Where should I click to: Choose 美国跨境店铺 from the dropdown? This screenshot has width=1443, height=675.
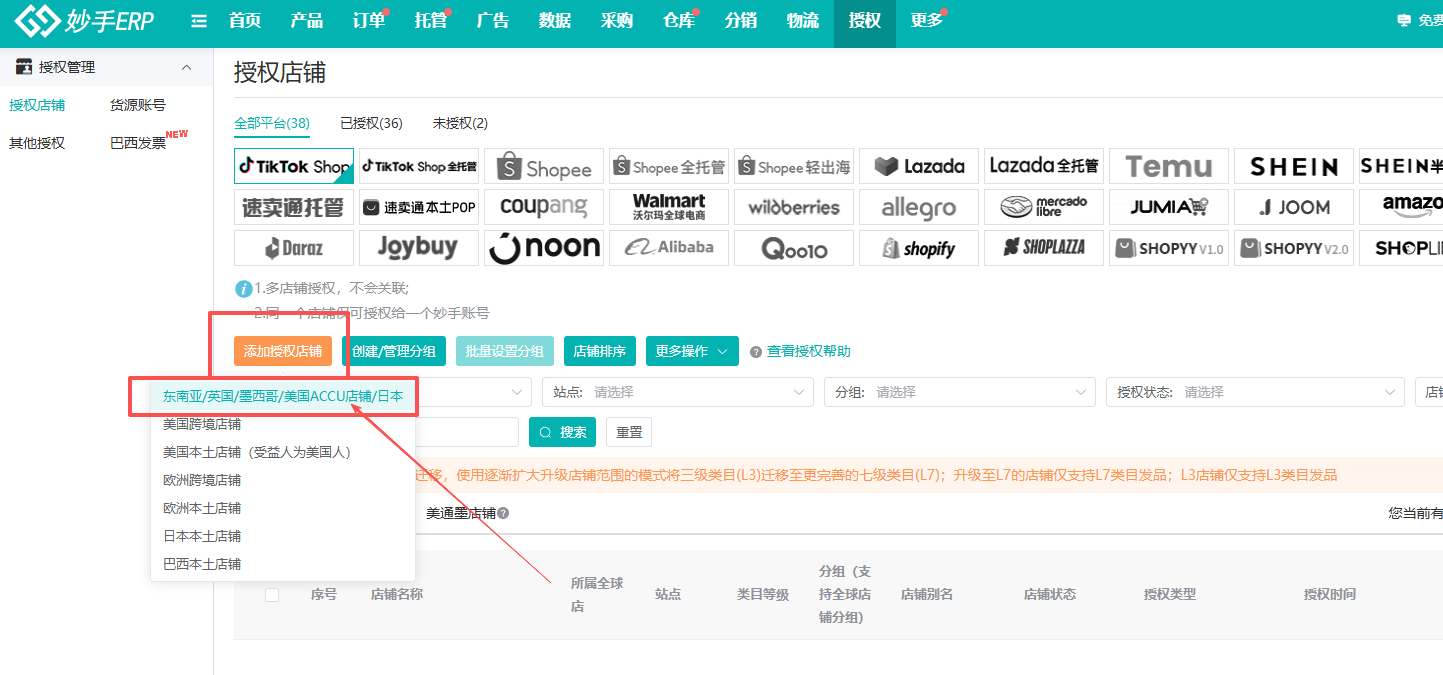(x=283, y=424)
